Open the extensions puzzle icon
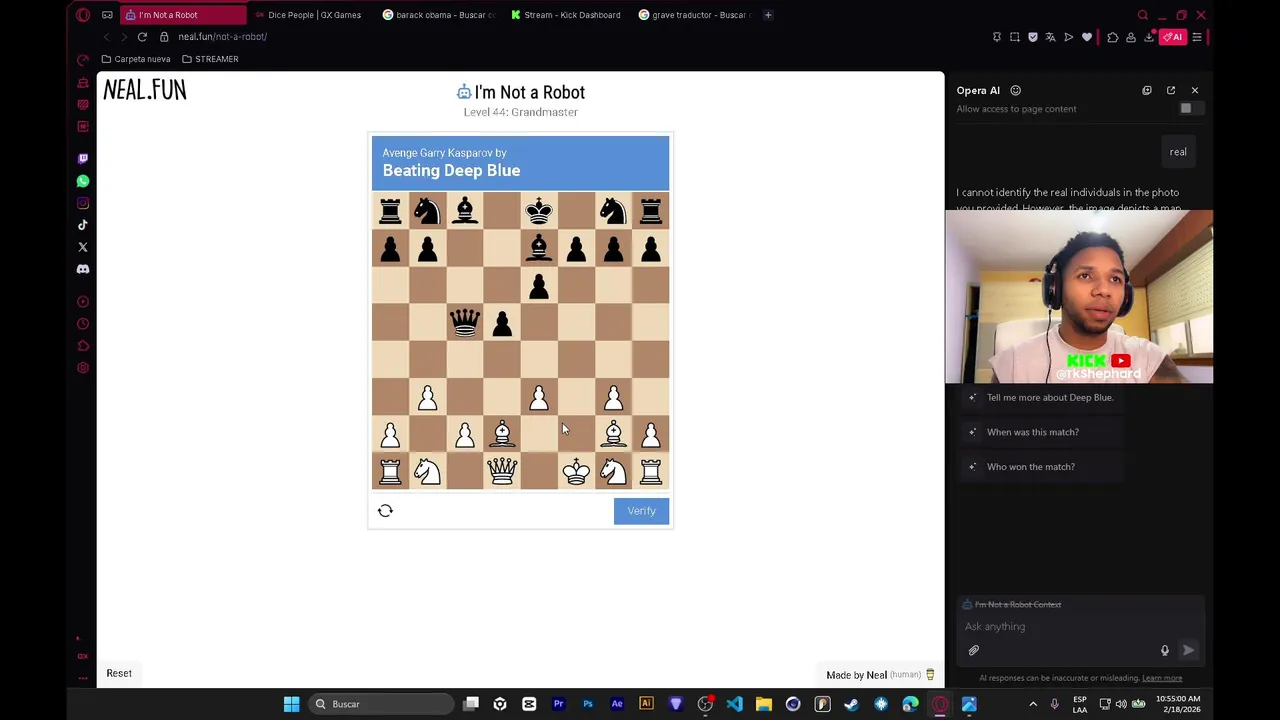 (x=1112, y=37)
